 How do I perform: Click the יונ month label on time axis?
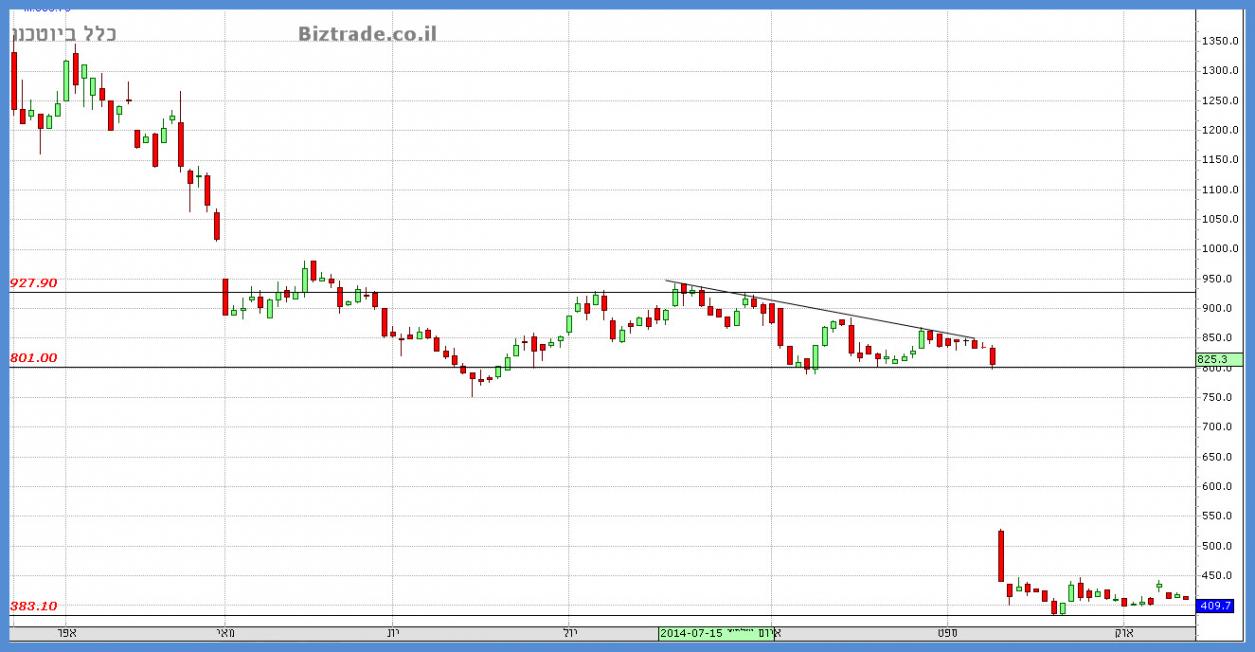coord(395,633)
